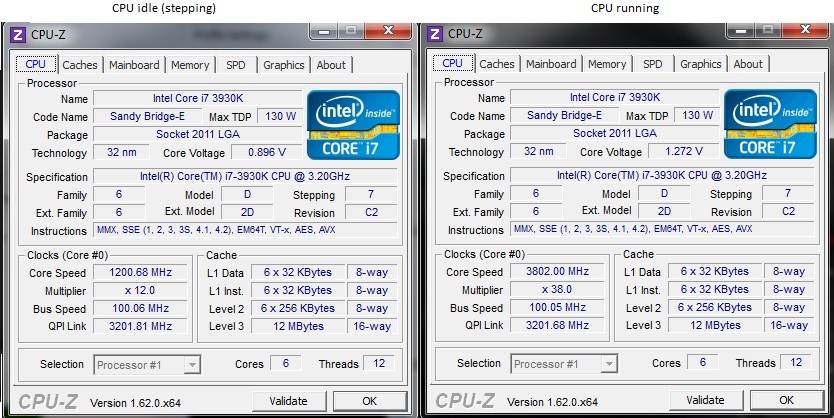Open Caches tab in left CPU-Z window
The image size is (834, 418).
pyautogui.click(x=80, y=65)
